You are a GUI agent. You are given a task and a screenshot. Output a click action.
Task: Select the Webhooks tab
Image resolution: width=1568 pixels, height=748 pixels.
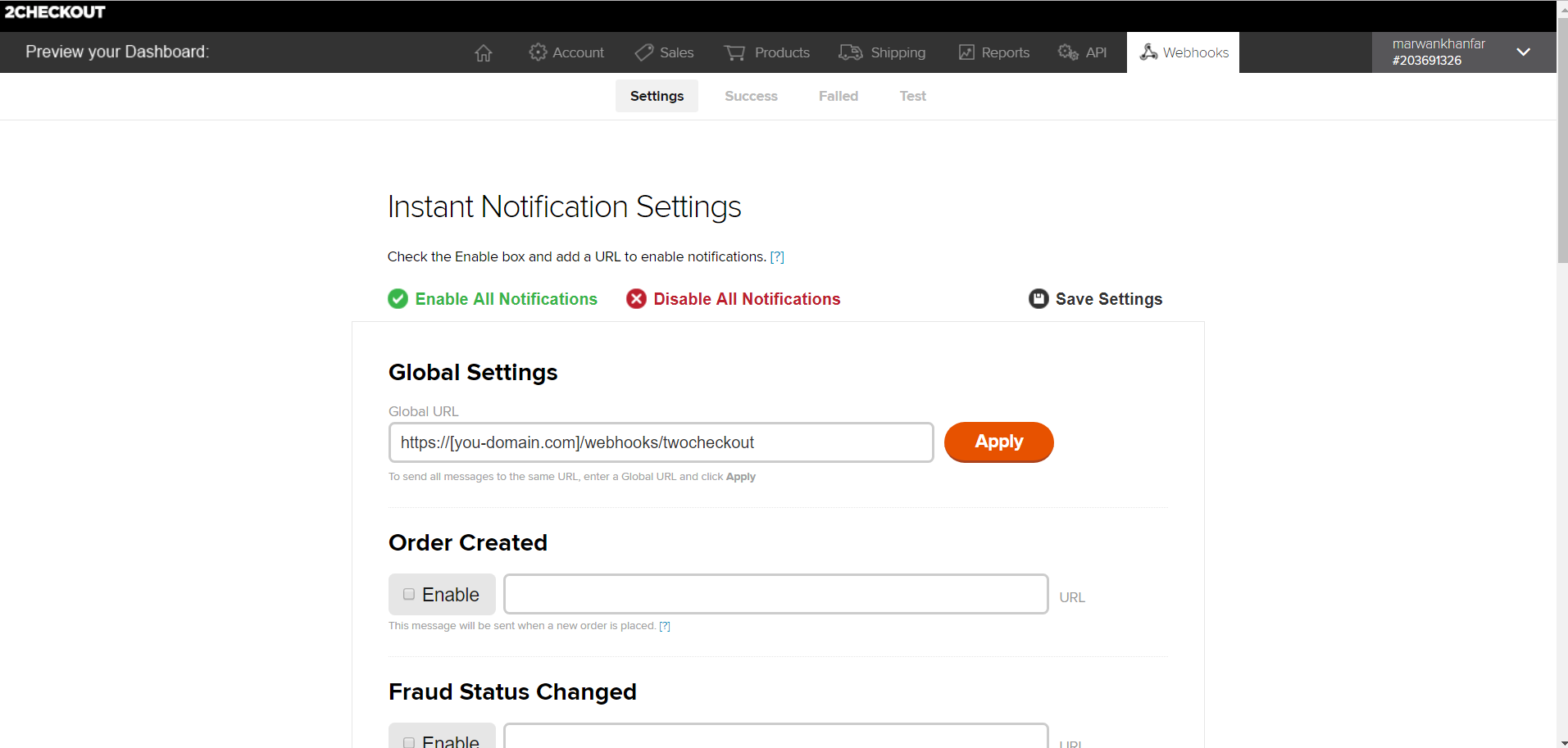pos(1183,52)
